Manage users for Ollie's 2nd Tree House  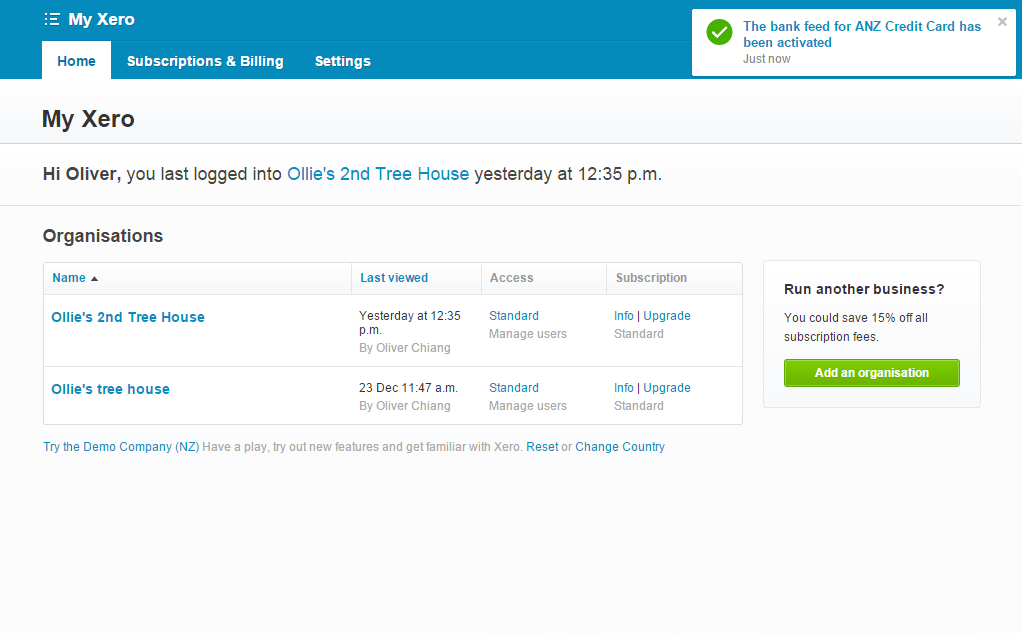click(x=528, y=334)
